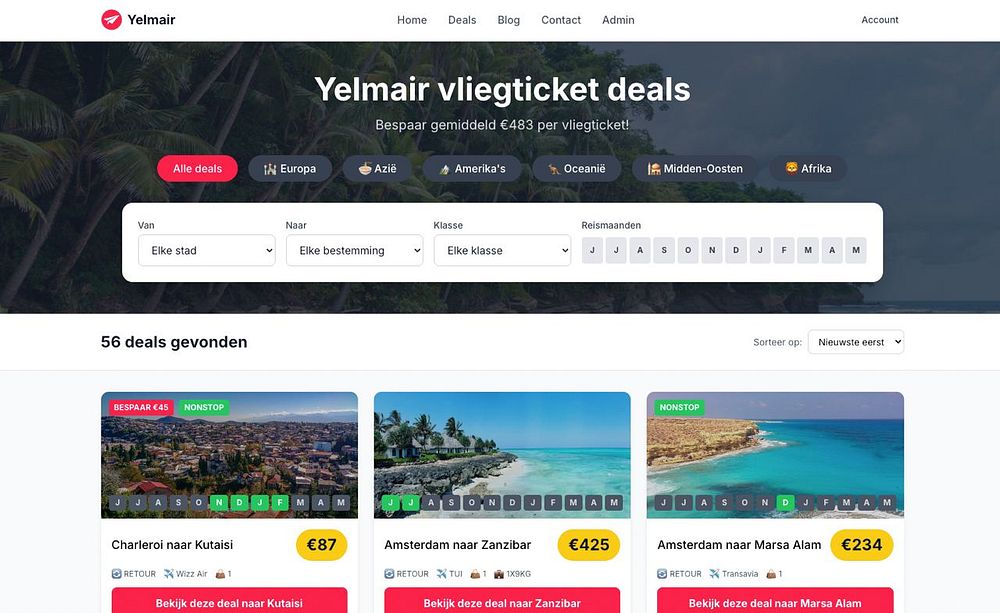Click the luggage icon on Zanzibar card
Image resolution: width=1000 pixels, height=613 pixels.
click(x=498, y=573)
